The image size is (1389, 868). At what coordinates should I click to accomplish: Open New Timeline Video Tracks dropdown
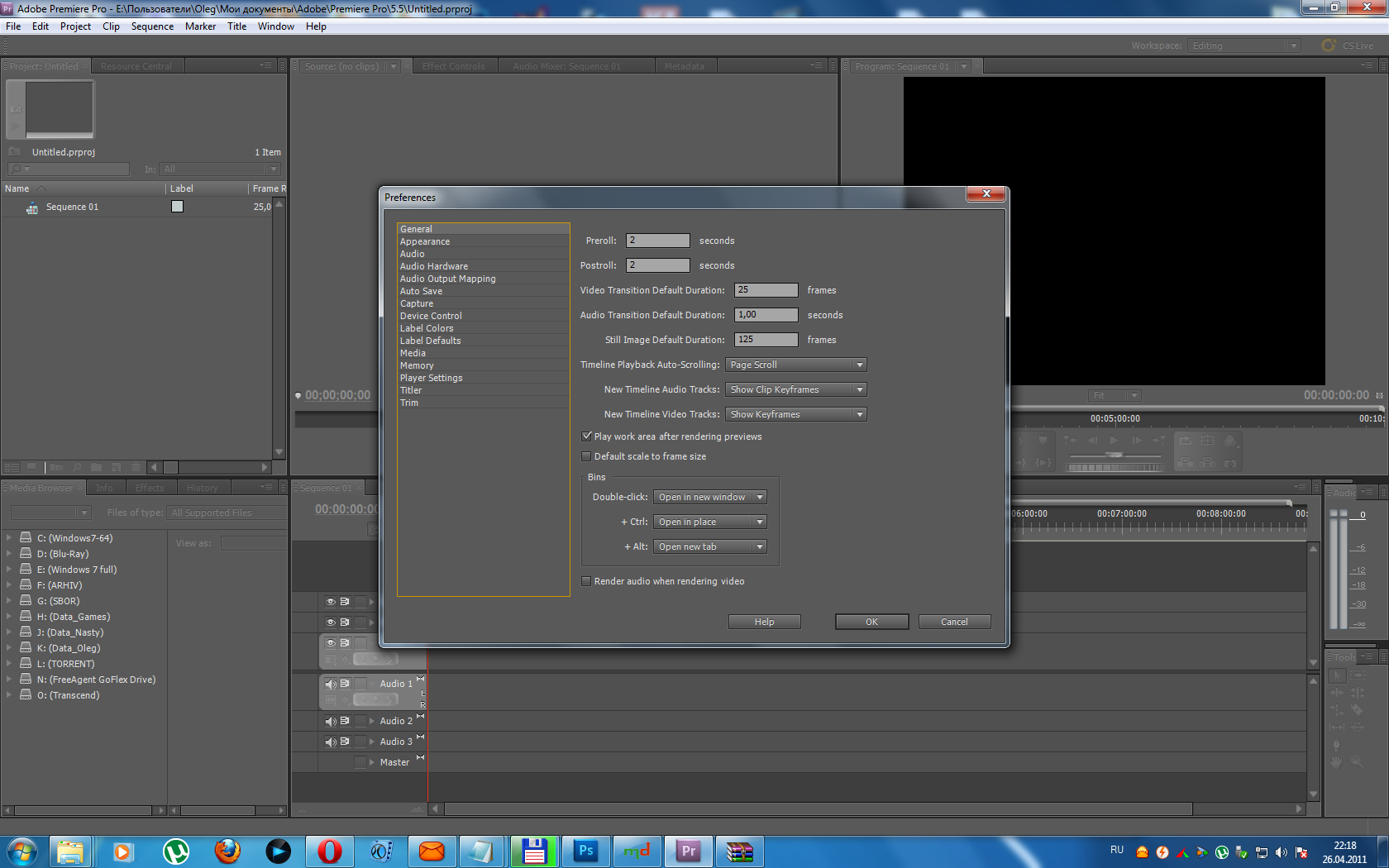[x=795, y=414]
